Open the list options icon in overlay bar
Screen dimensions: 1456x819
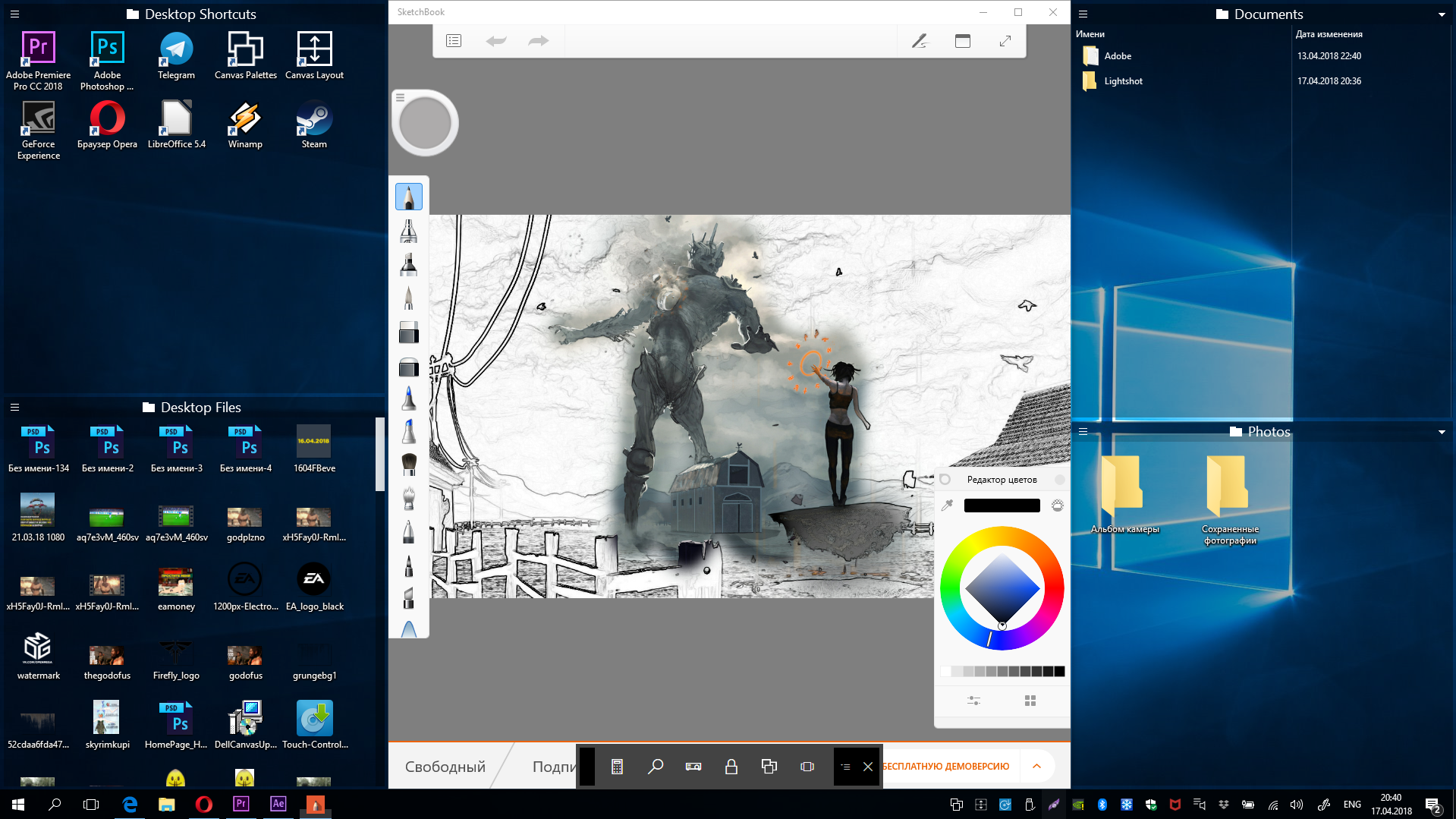click(845, 767)
